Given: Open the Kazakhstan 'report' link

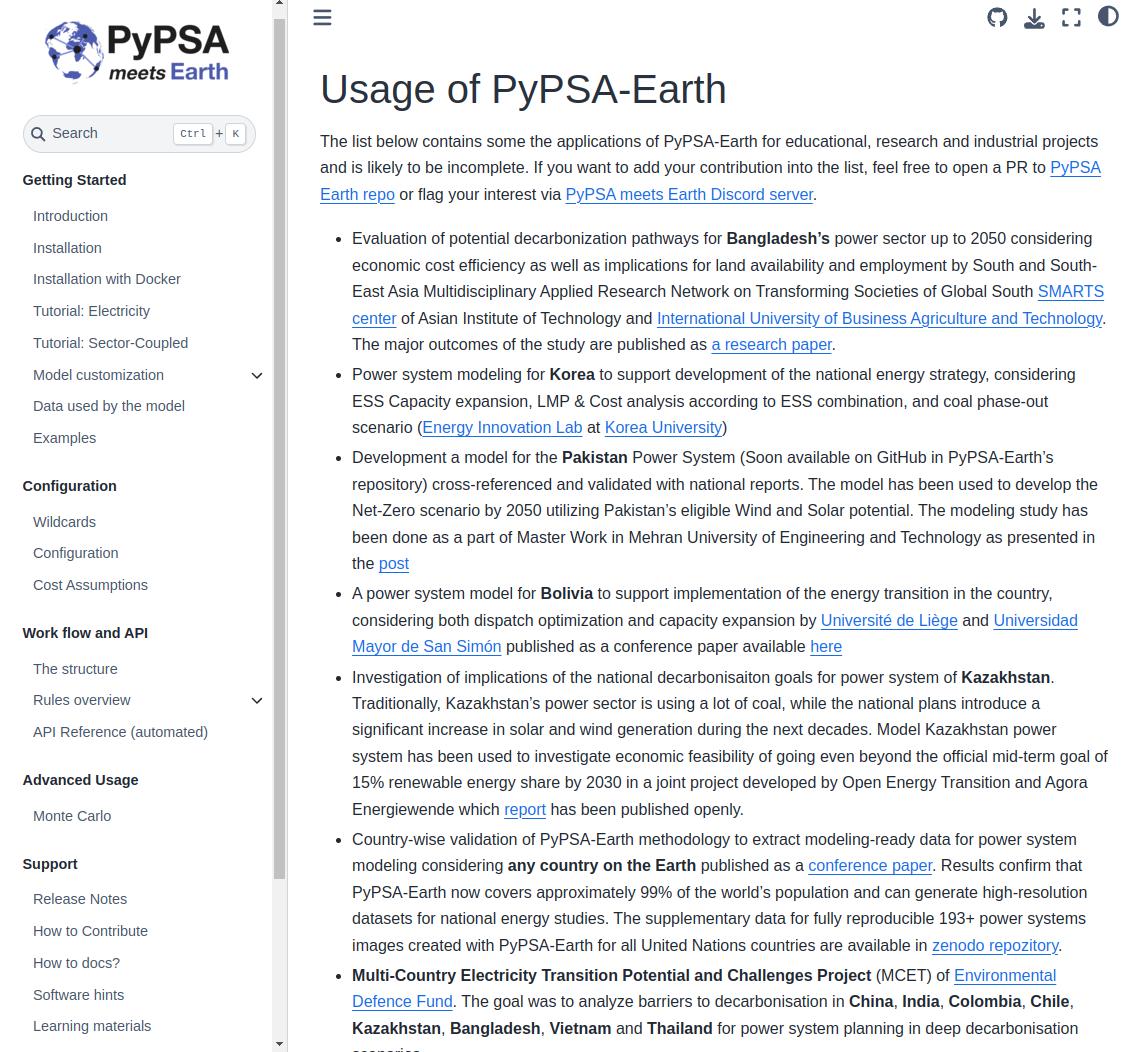Looking at the screenshot, I should pos(525,810).
